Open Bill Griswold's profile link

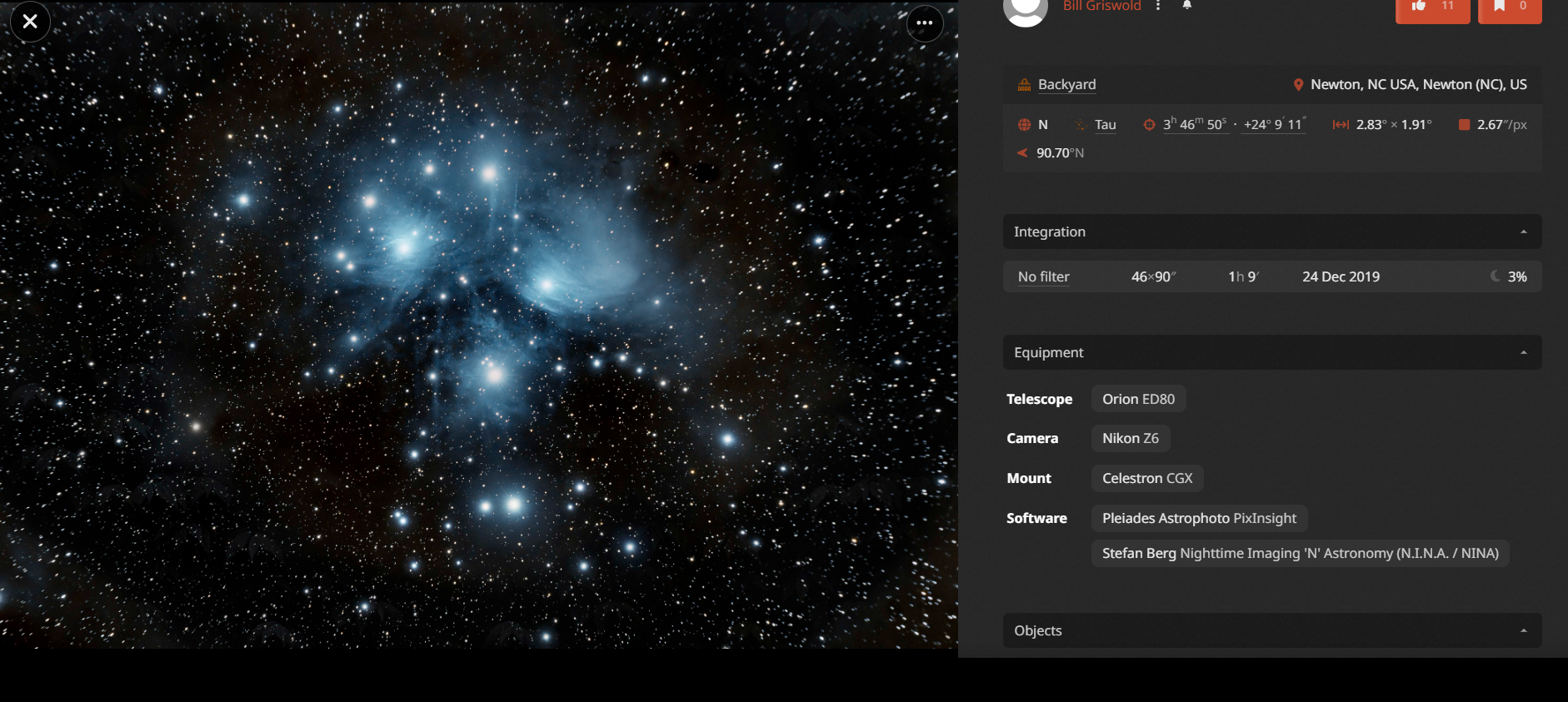coord(1101,6)
